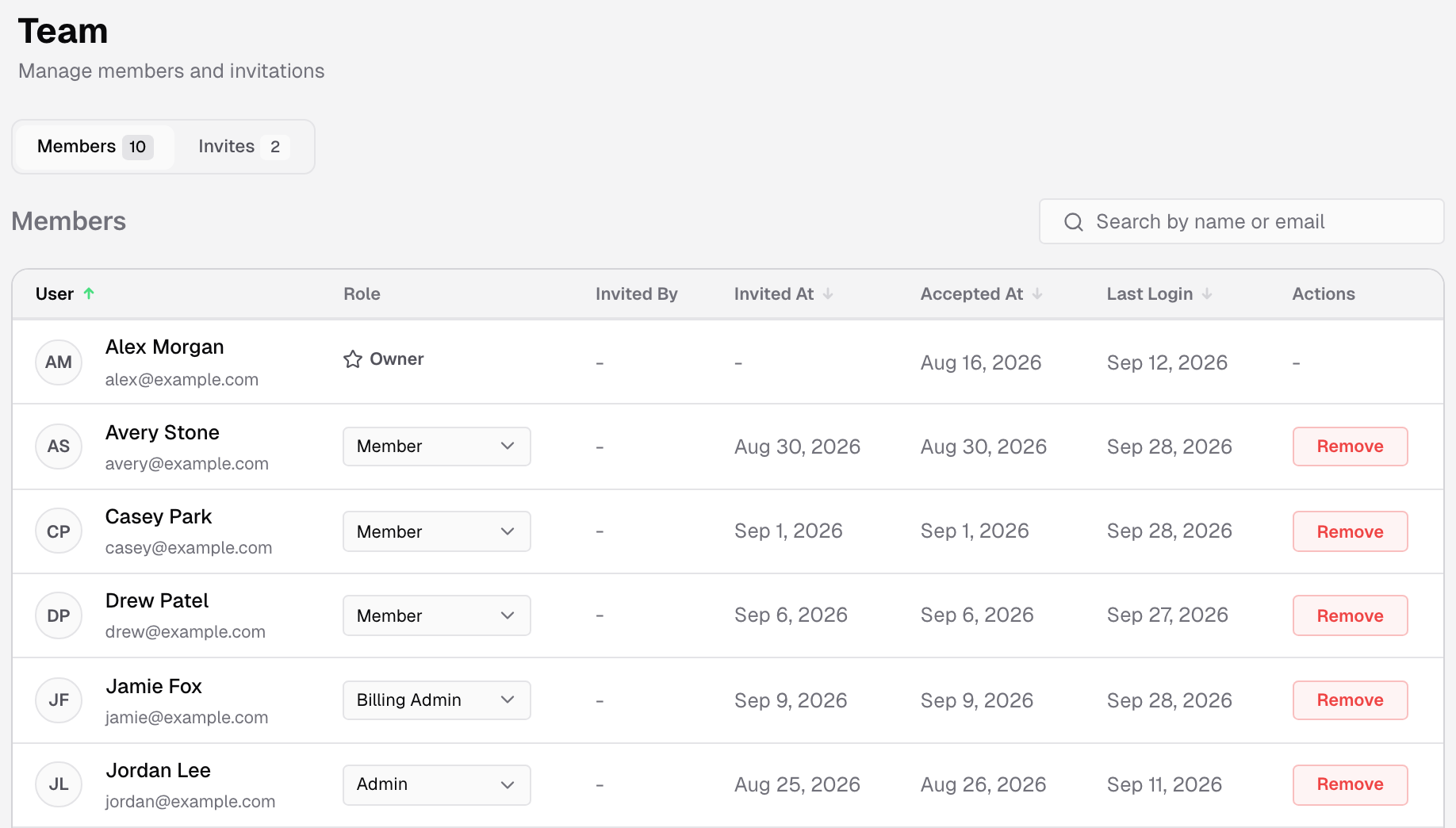
Task: Click Alex Morgan's Aug 16, 2026 accepted date
Action: [981, 362]
